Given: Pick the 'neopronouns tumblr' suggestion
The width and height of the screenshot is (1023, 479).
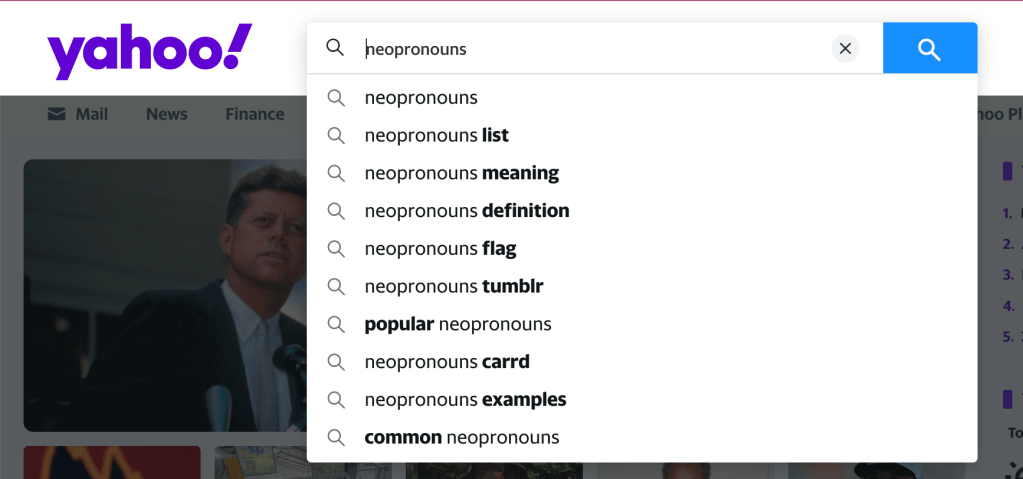Looking at the screenshot, I should point(453,287).
